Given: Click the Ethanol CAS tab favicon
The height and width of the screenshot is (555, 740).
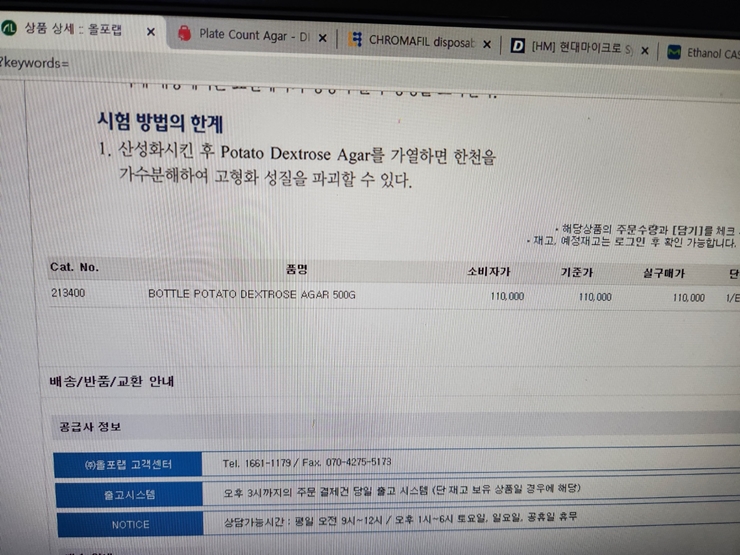Looking at the screenshot, I should [674, 52].
